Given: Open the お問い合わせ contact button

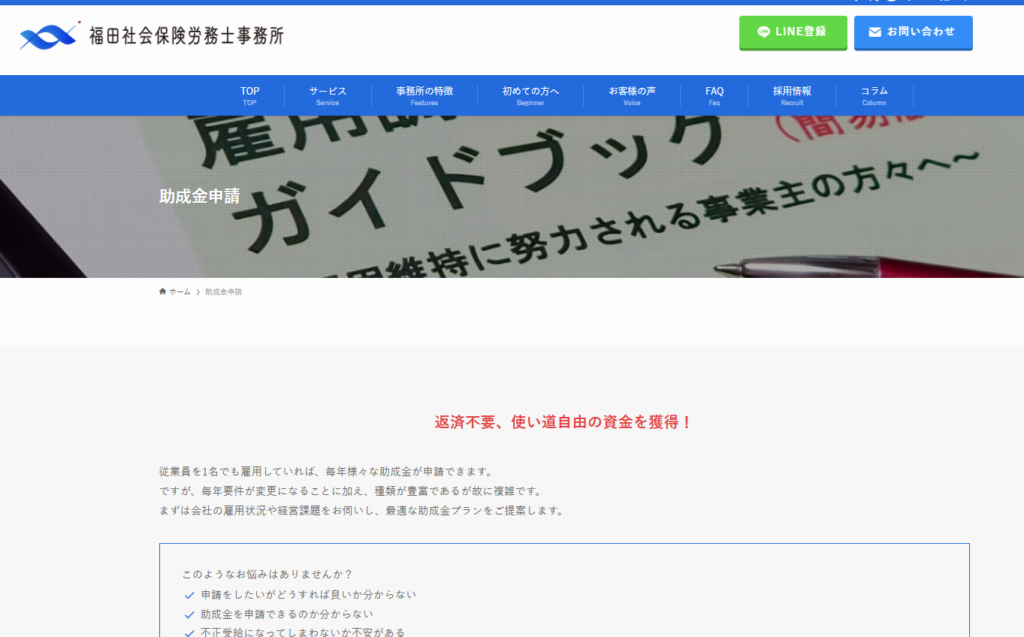Looking at the screenshot, I should tap(913, 33).
